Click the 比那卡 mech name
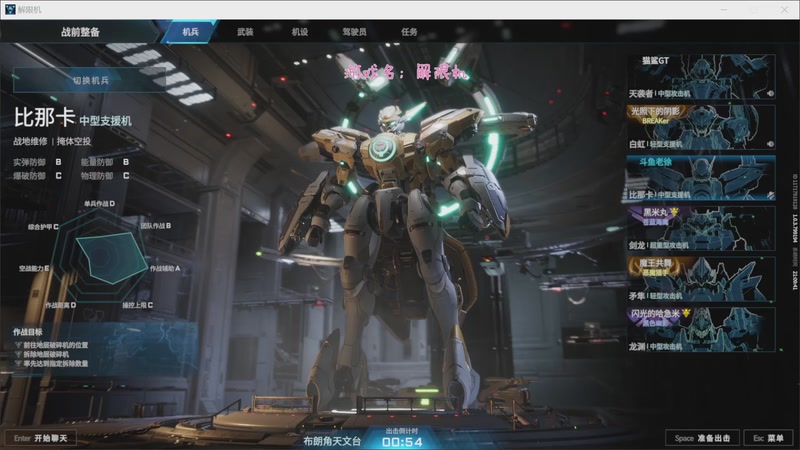This screenshot has width=800, height=450. tap(44, 117)
